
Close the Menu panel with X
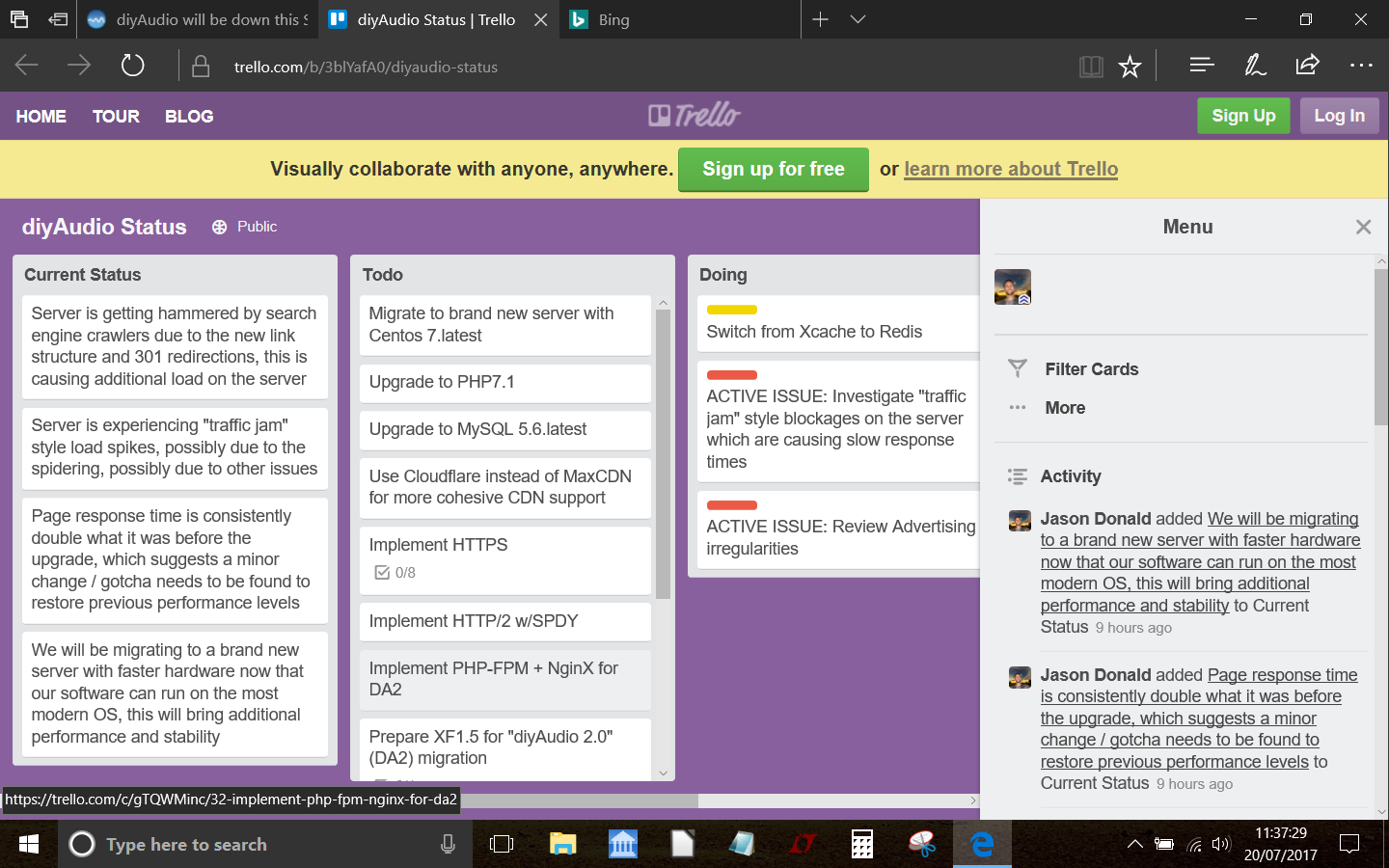(x=1363, y=227)
